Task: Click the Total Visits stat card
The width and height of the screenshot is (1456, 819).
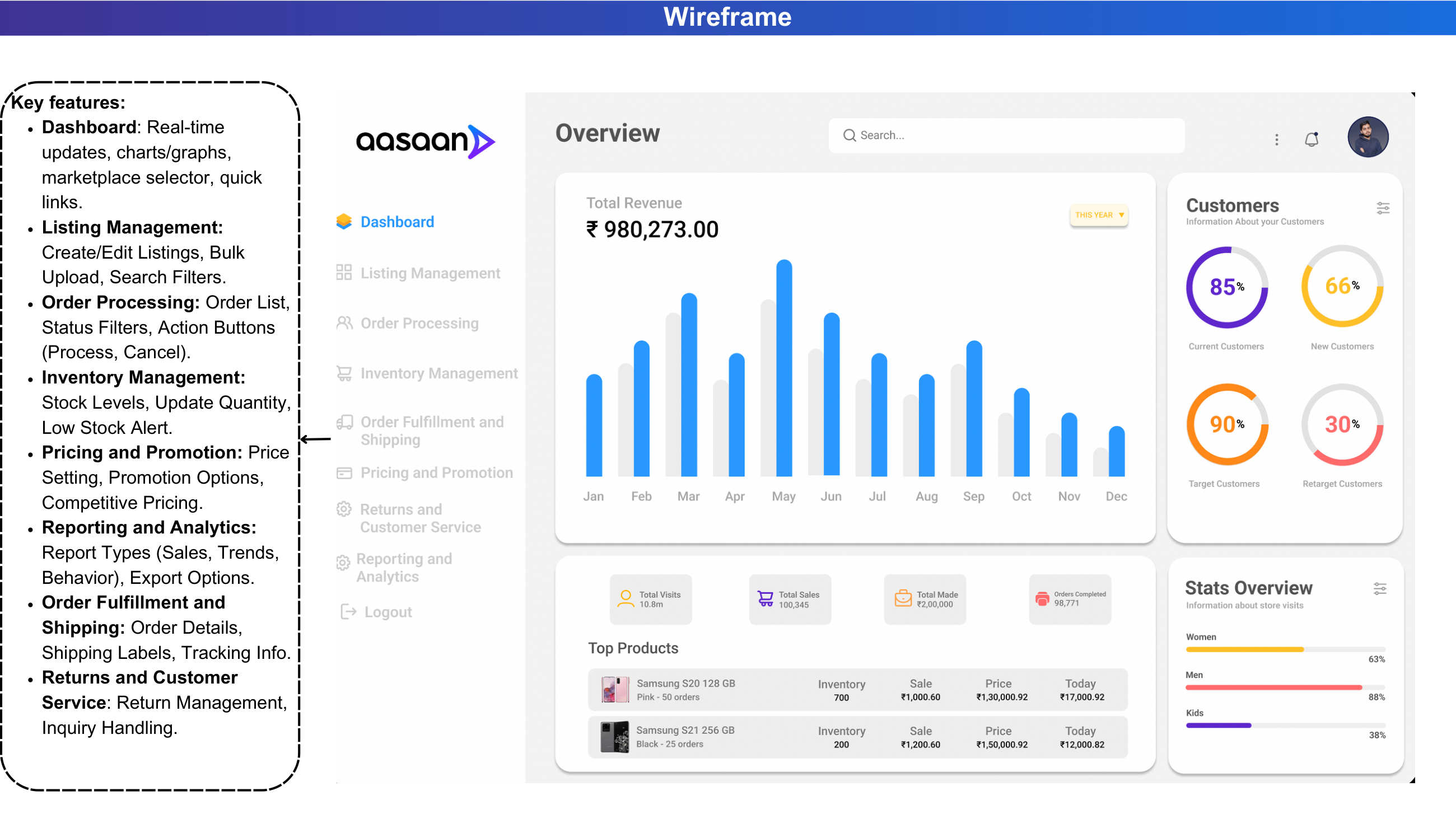Action: pos(651,599)
